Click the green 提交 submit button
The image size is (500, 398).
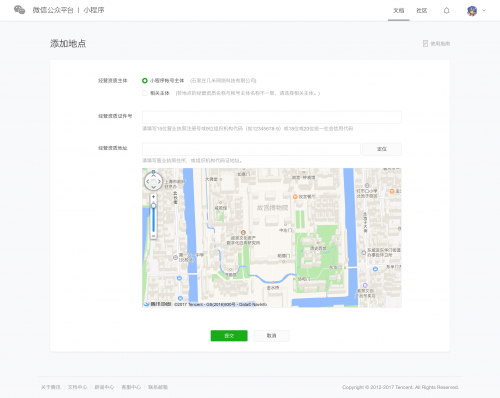coord(229,336)
